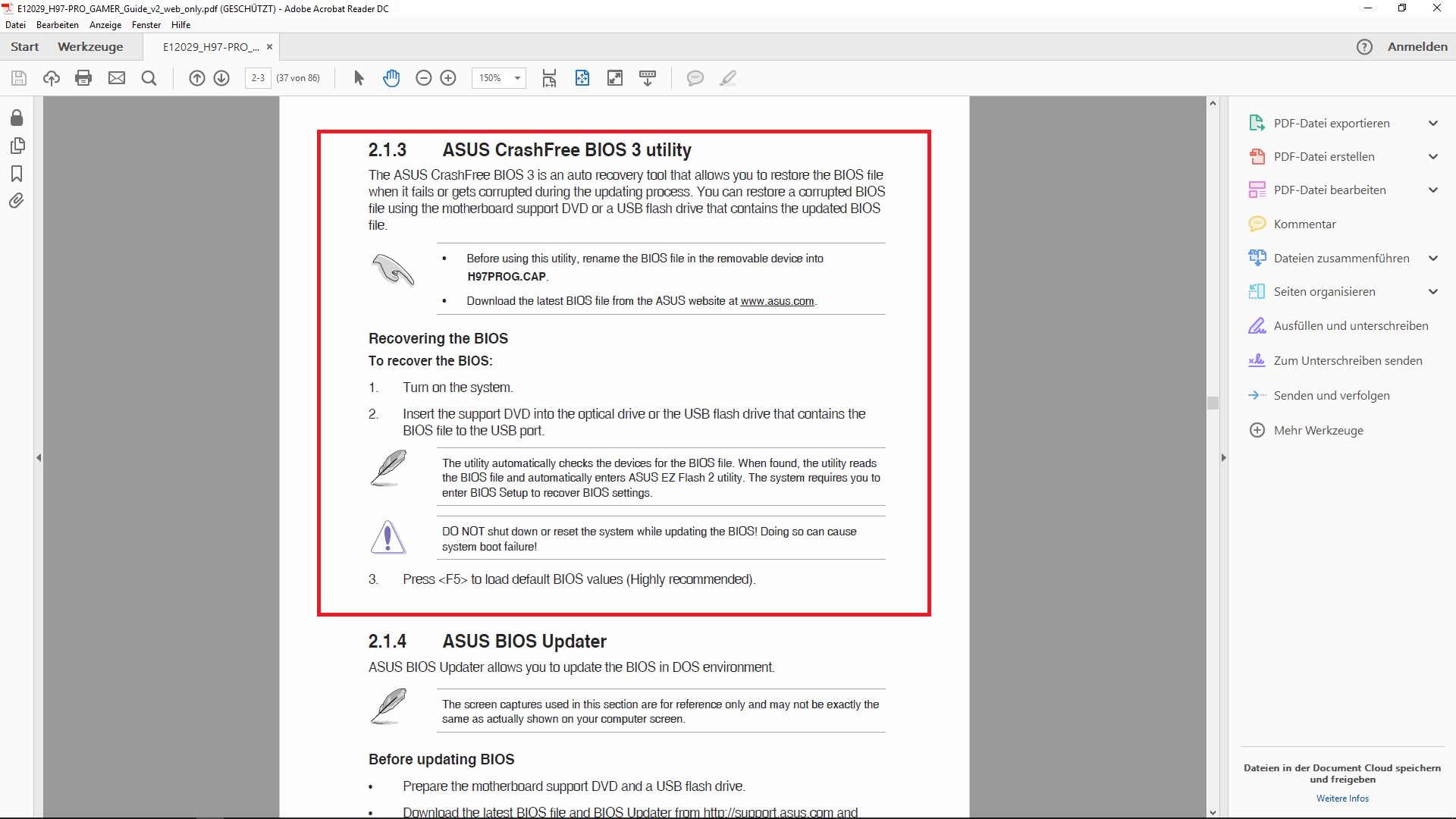
Task: Expand PDF-Datei exportieren options
Action: (x=1433, y=124)
